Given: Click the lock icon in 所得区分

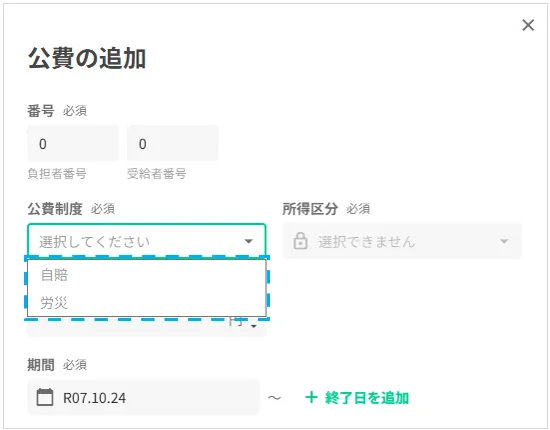Looking at the screenshot, I should (x=301, y=241).
